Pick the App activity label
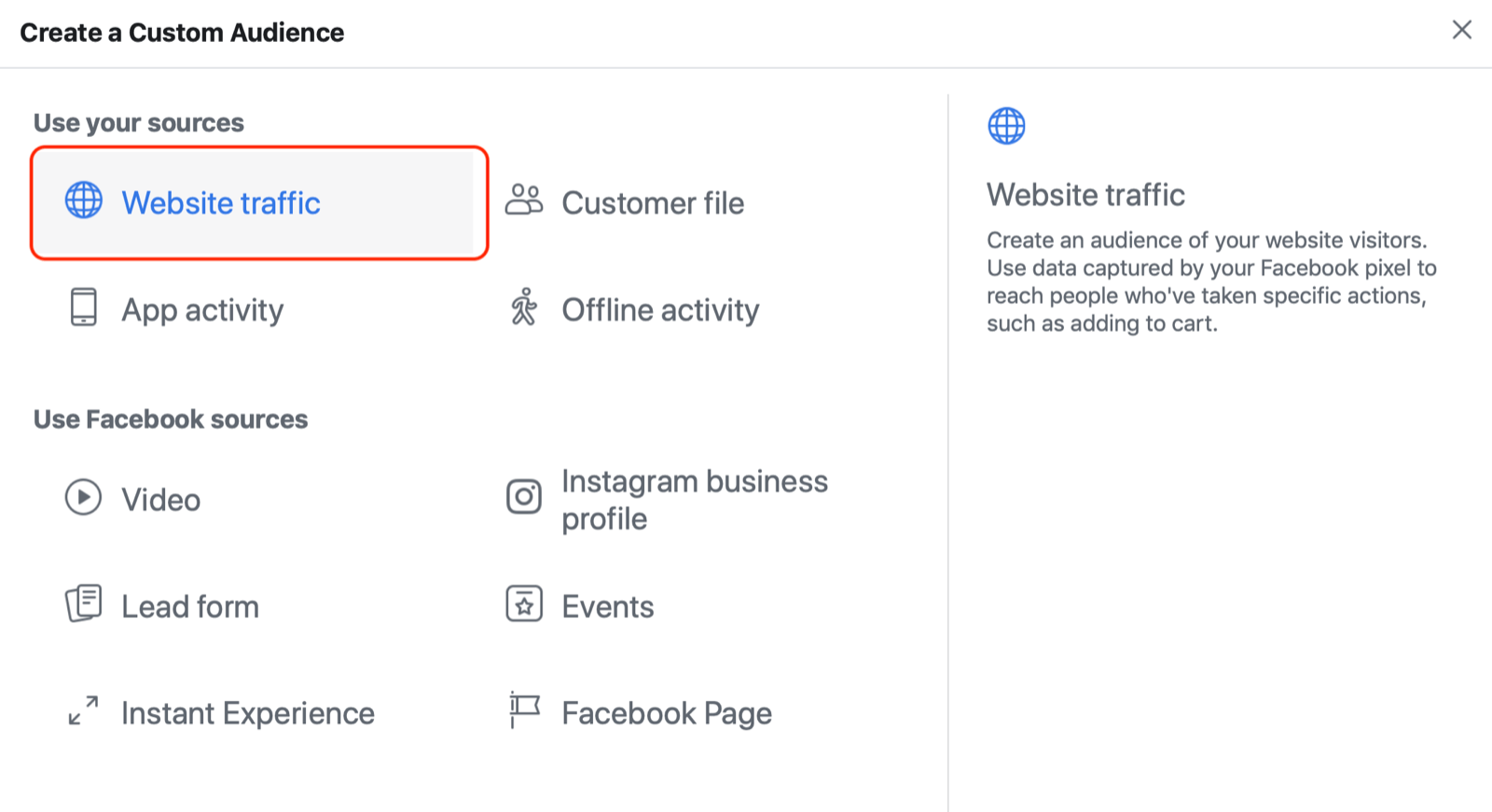1492x812 pixels. pyautogui.click(x=202, y=310)
